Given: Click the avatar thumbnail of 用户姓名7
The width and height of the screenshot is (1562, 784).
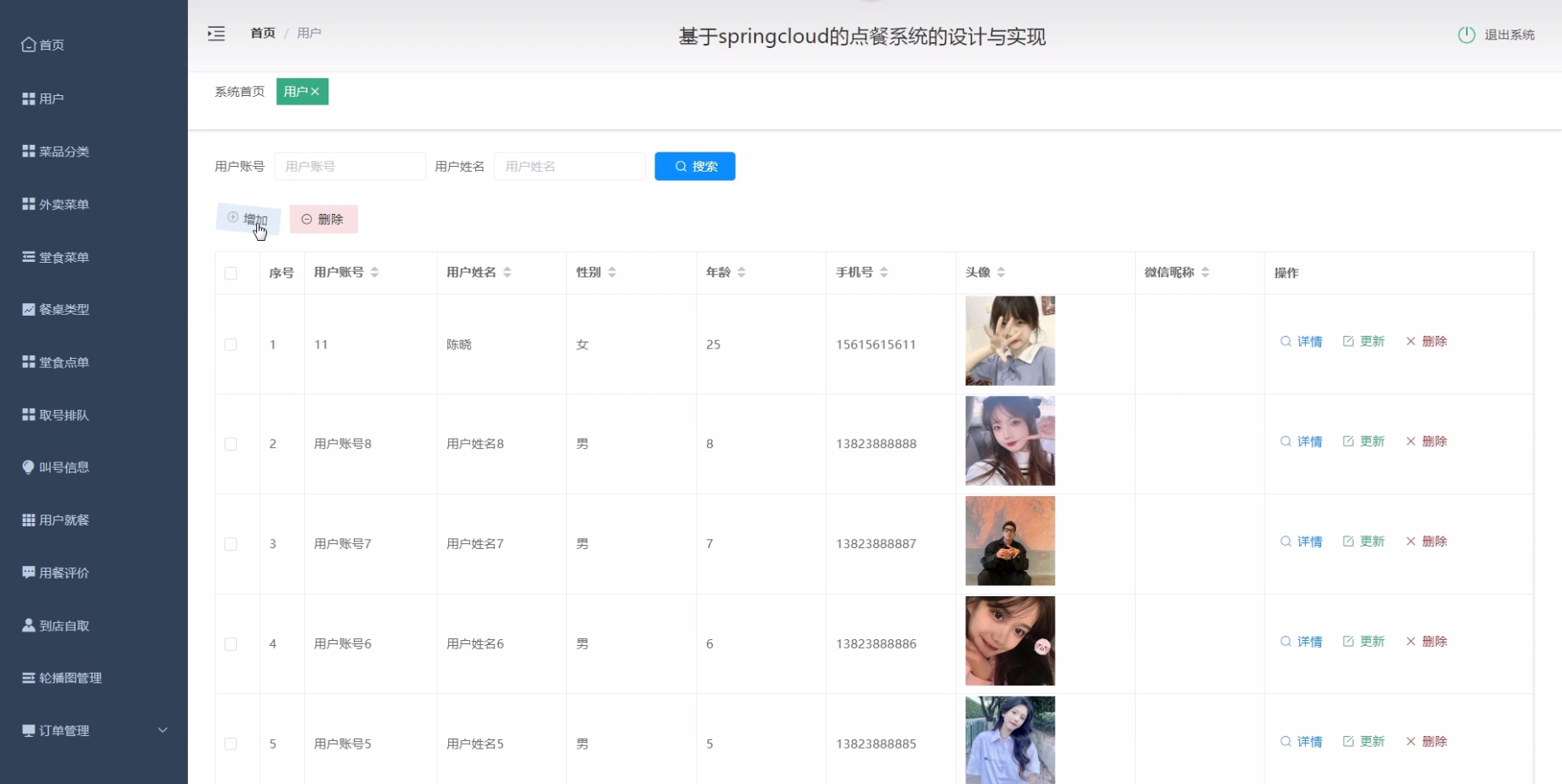Looking at the screenshot, I should pos(1010,541).
